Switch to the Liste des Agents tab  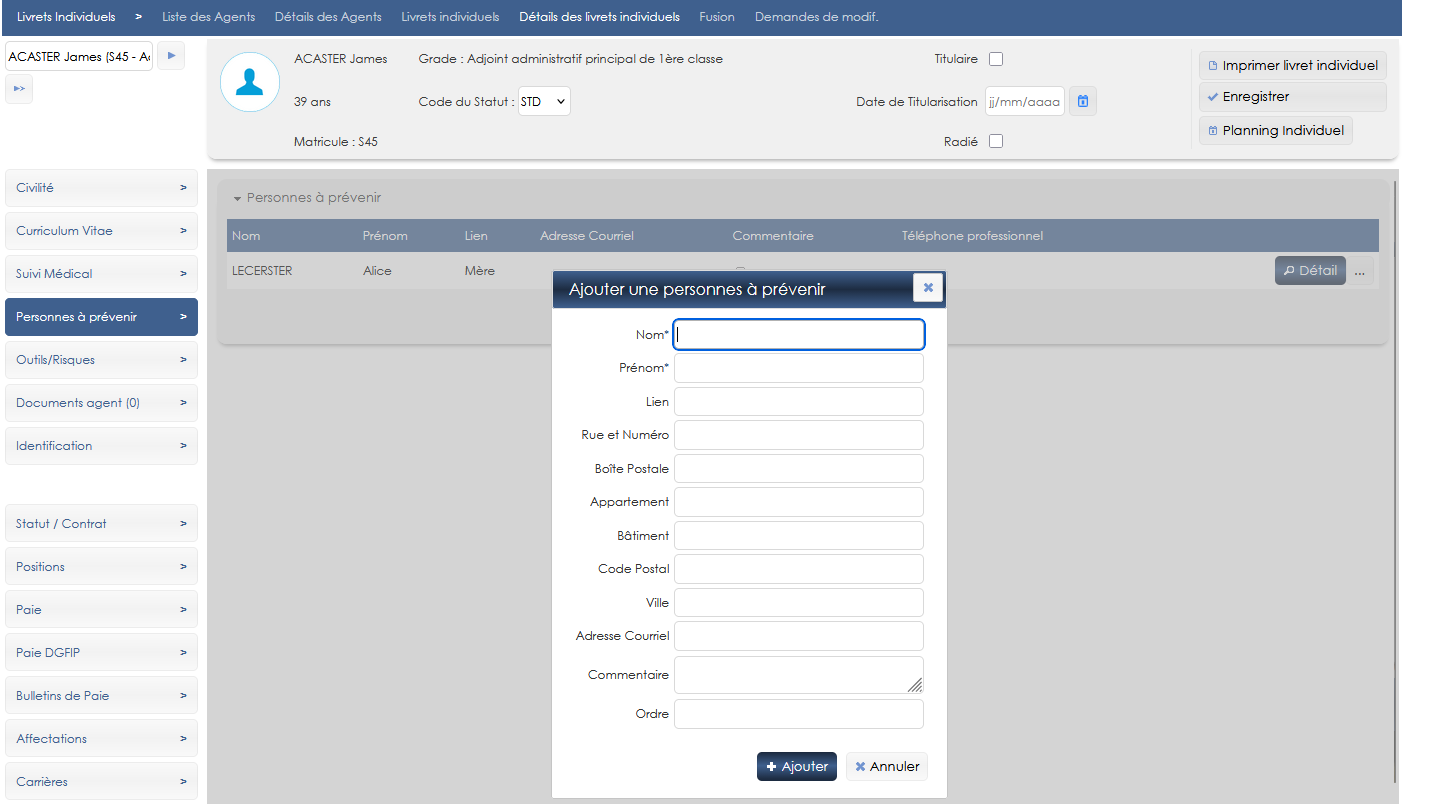(x=208, y=17)
